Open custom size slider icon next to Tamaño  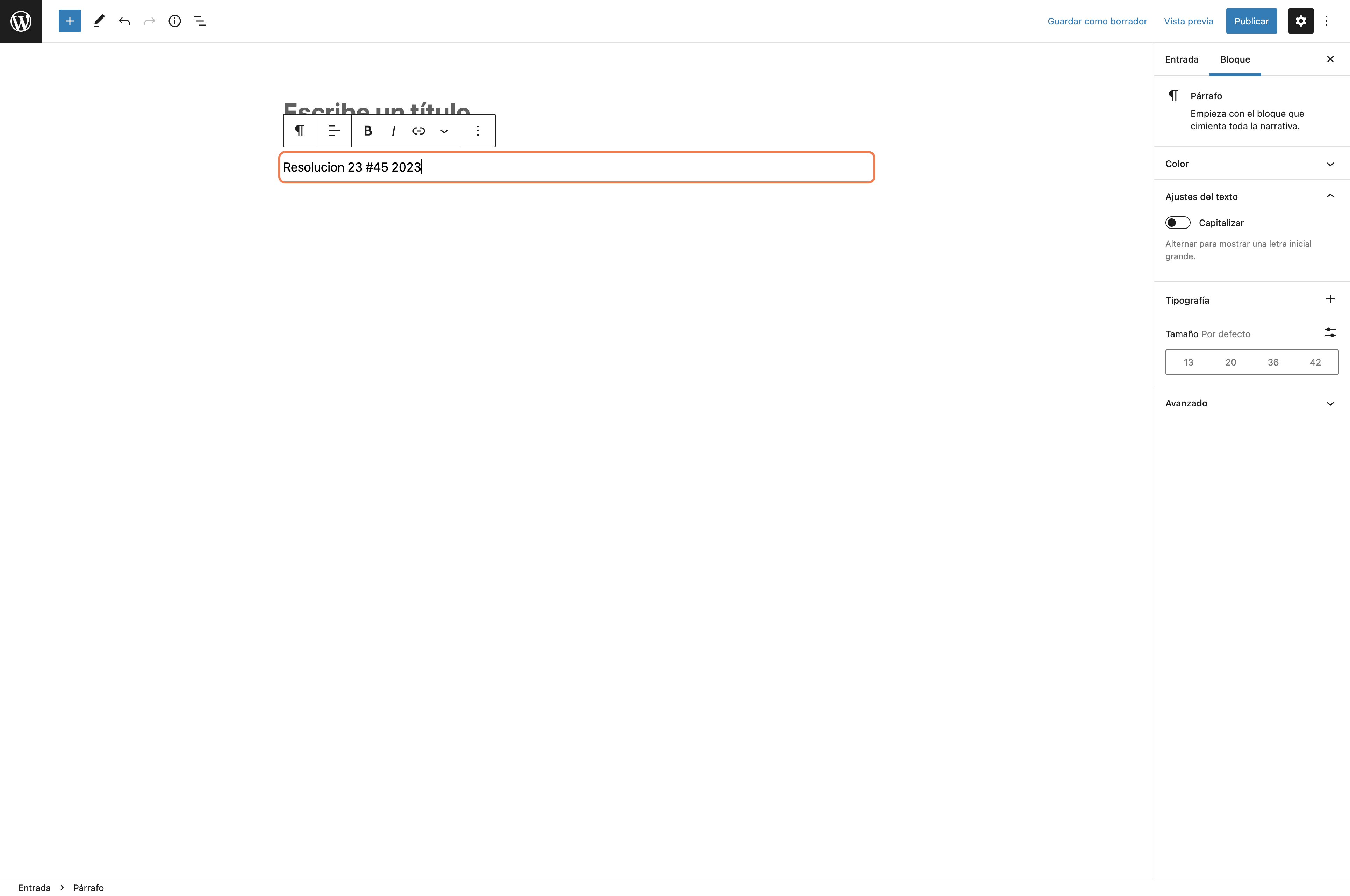coord(1330,333)
